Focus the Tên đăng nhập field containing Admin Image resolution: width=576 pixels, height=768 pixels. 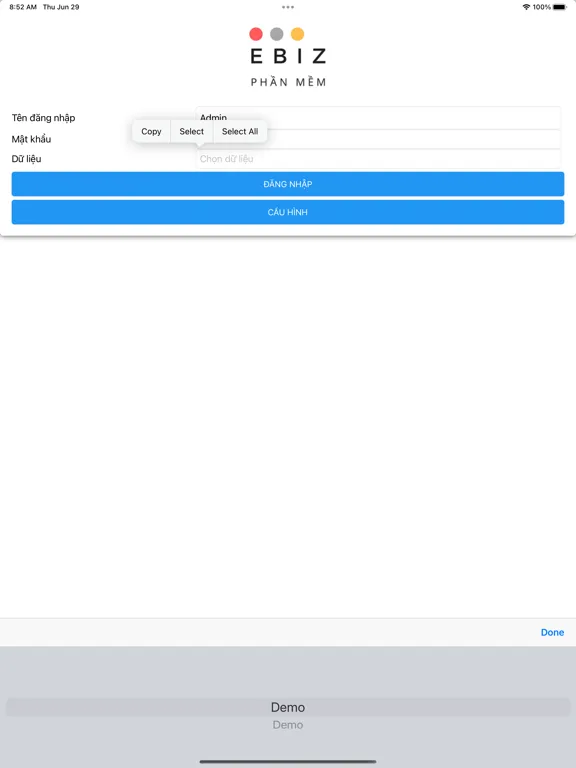[x=378, y=118]
